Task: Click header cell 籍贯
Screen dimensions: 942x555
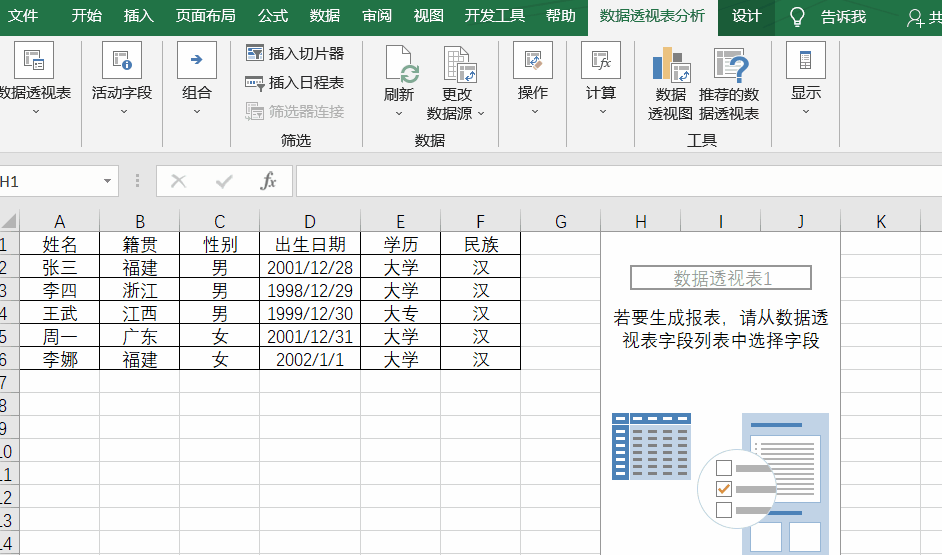Action: pos(139,244)
